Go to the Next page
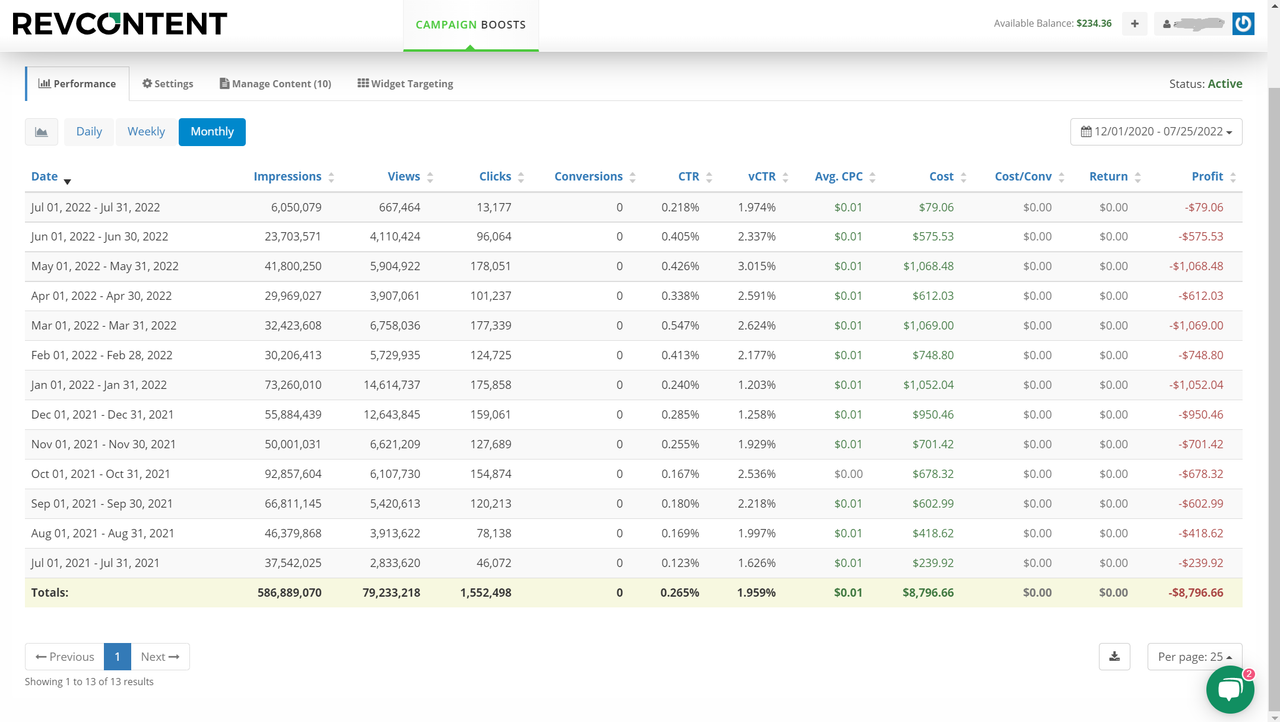1280x722 pixels. point(160,657)
